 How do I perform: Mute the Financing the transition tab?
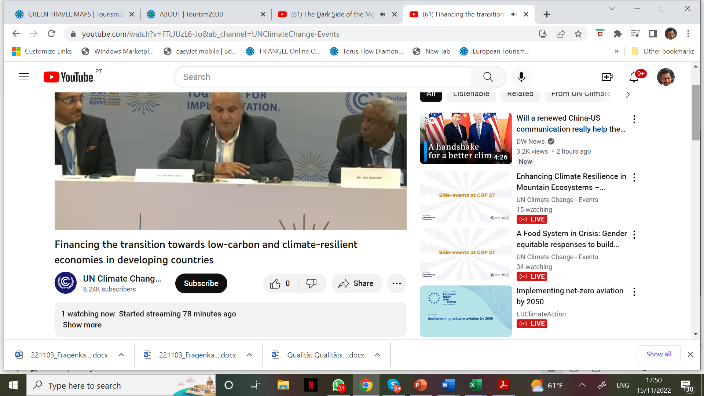pos(514,14)
